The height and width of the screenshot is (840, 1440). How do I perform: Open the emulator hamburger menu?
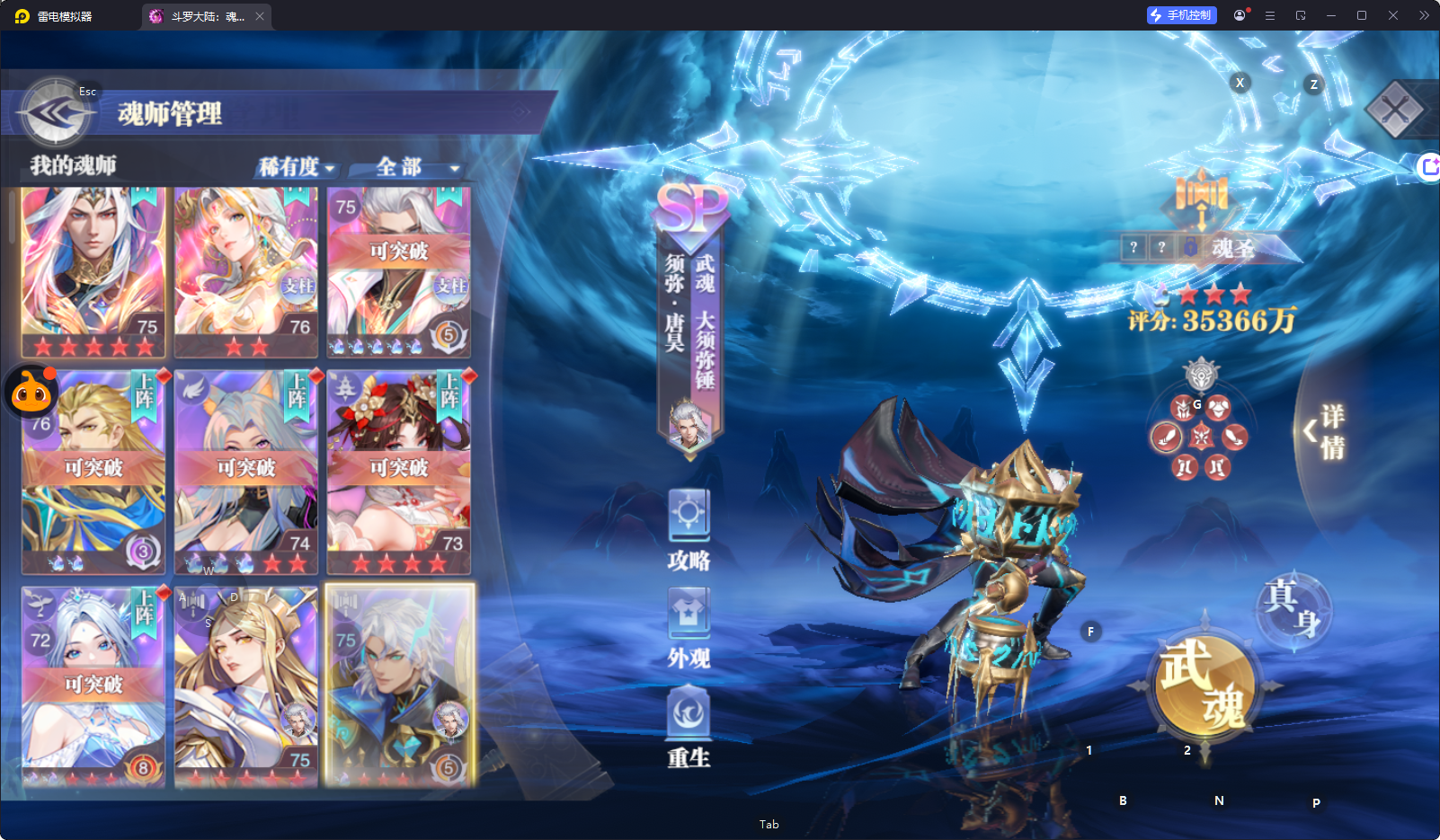coord(1270,15)
